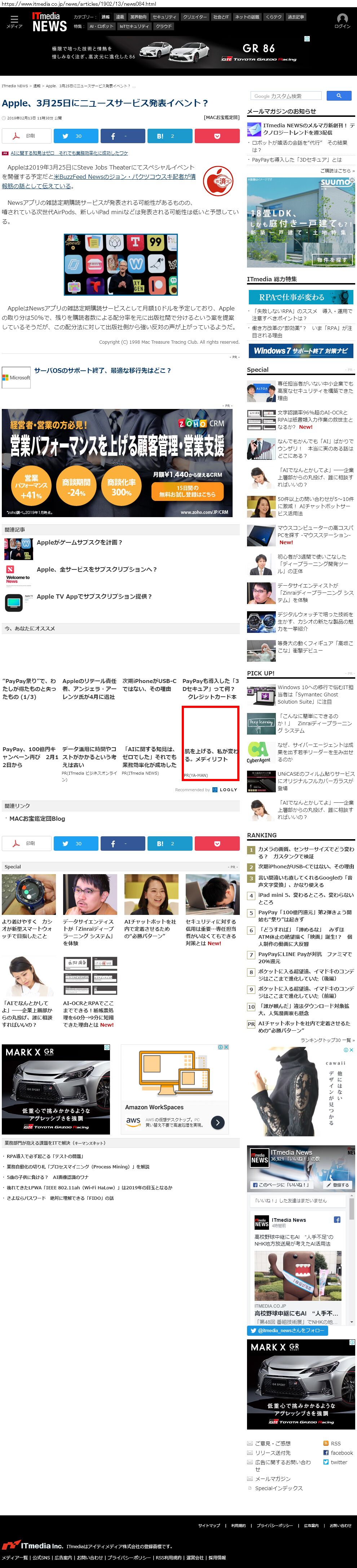
Task: Click the red 経済 Apple logo image
Action: click(x=218, y=181)
